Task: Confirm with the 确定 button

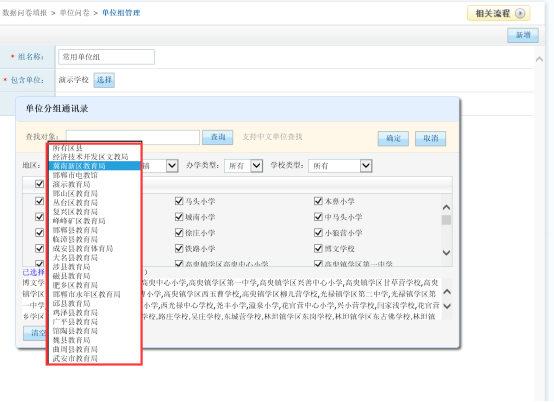Action: pyautogui.click(x=393, y=138)
